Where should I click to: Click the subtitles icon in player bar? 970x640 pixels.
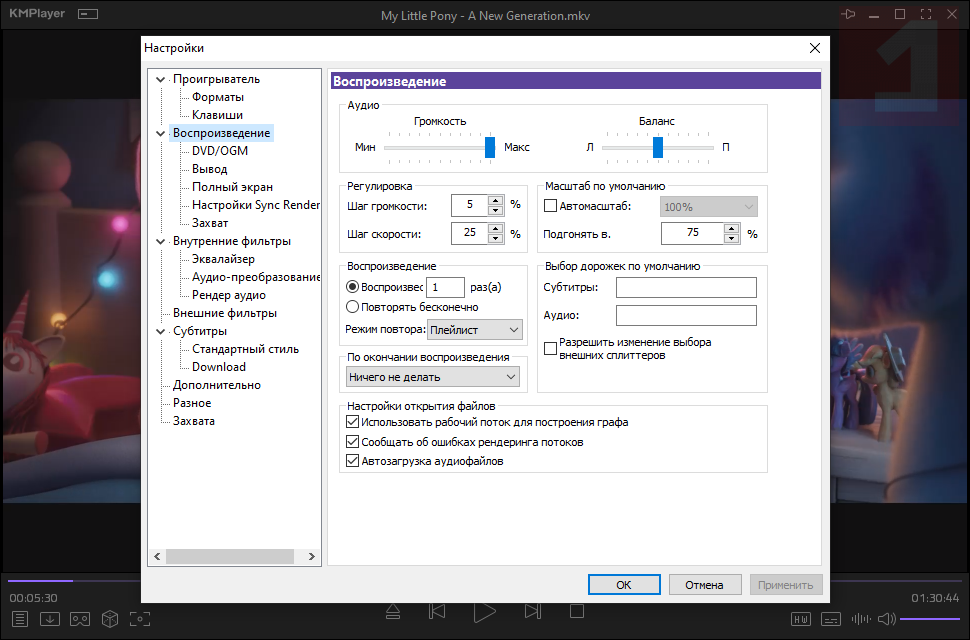(x=831, y=619)
